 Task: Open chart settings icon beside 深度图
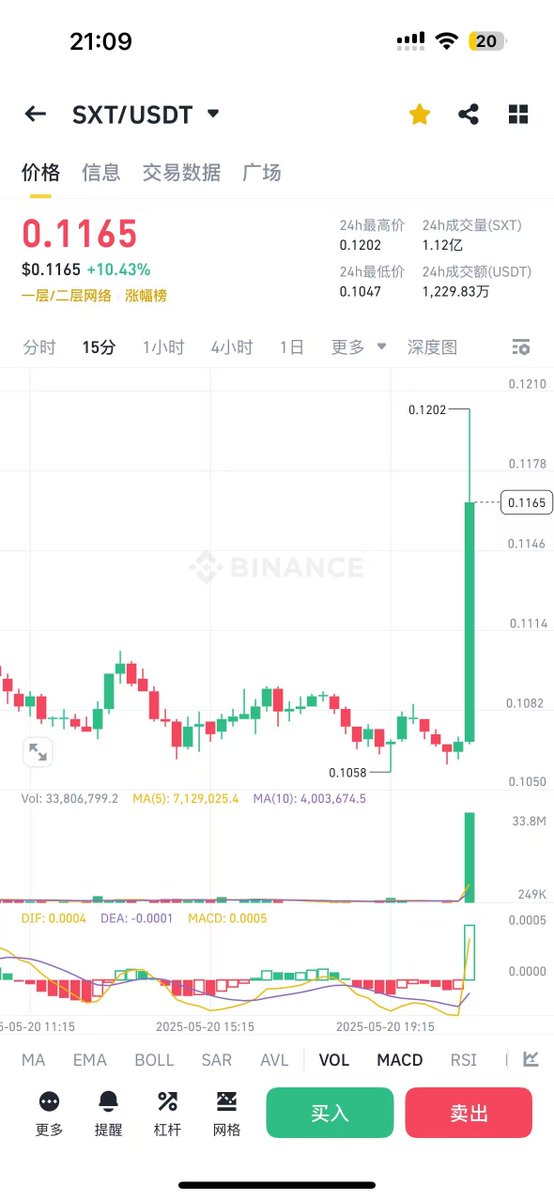click(520, 347)
